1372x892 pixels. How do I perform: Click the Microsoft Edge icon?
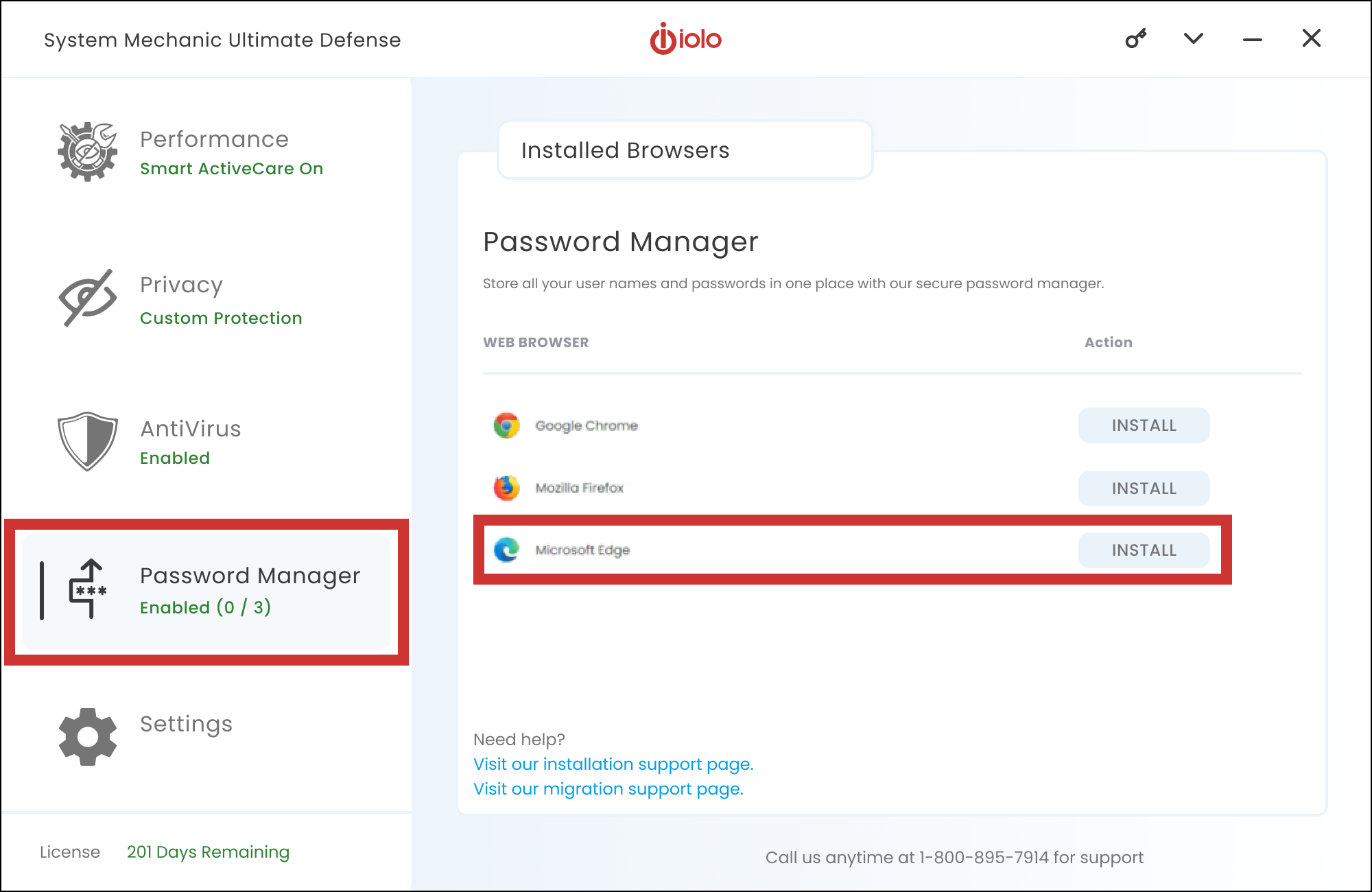[x=507, y=550]
